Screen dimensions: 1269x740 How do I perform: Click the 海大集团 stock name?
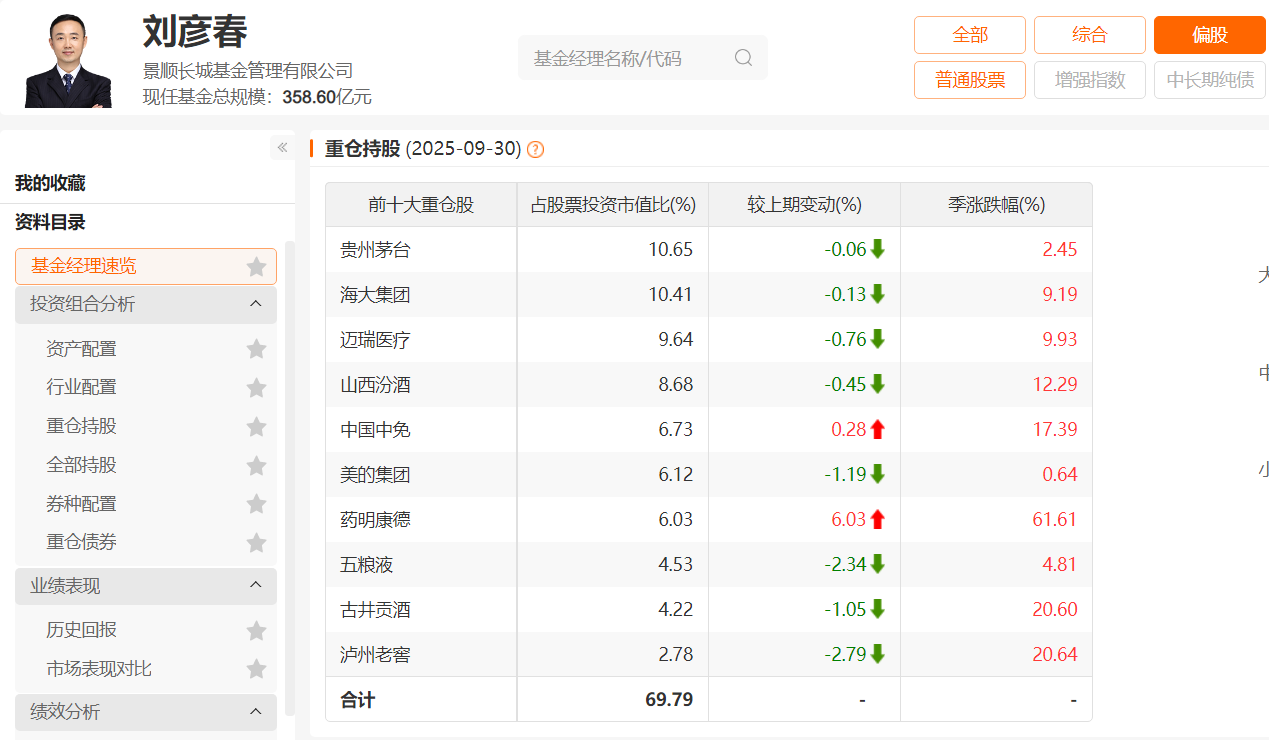coord(375,295)
